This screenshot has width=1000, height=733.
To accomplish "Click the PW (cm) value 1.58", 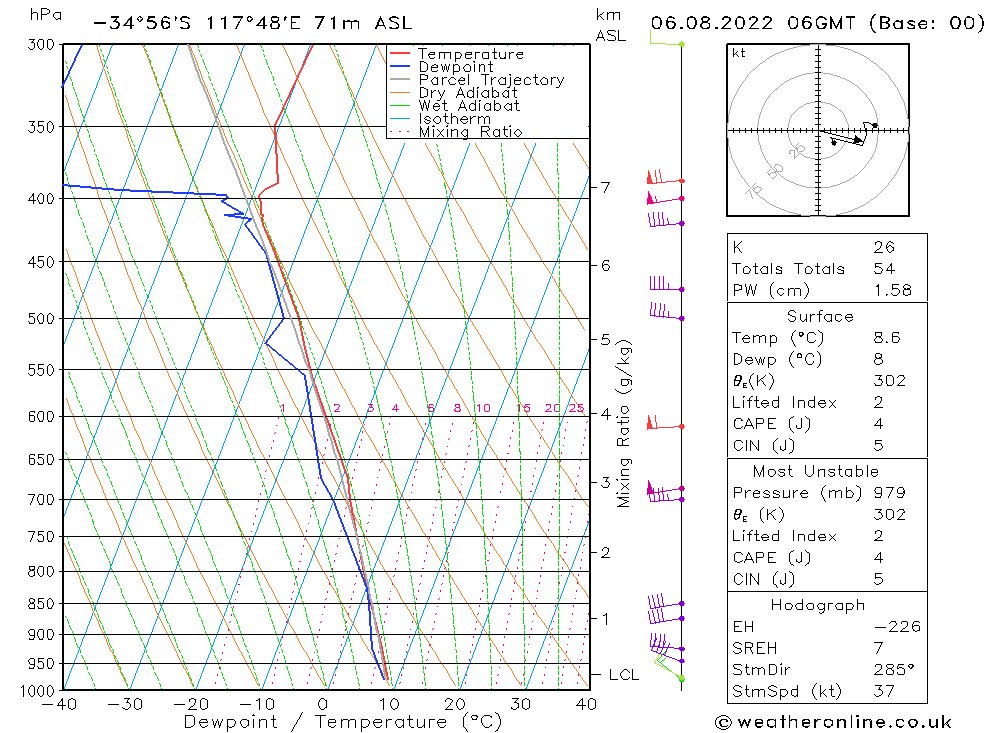I will point(892,291).
